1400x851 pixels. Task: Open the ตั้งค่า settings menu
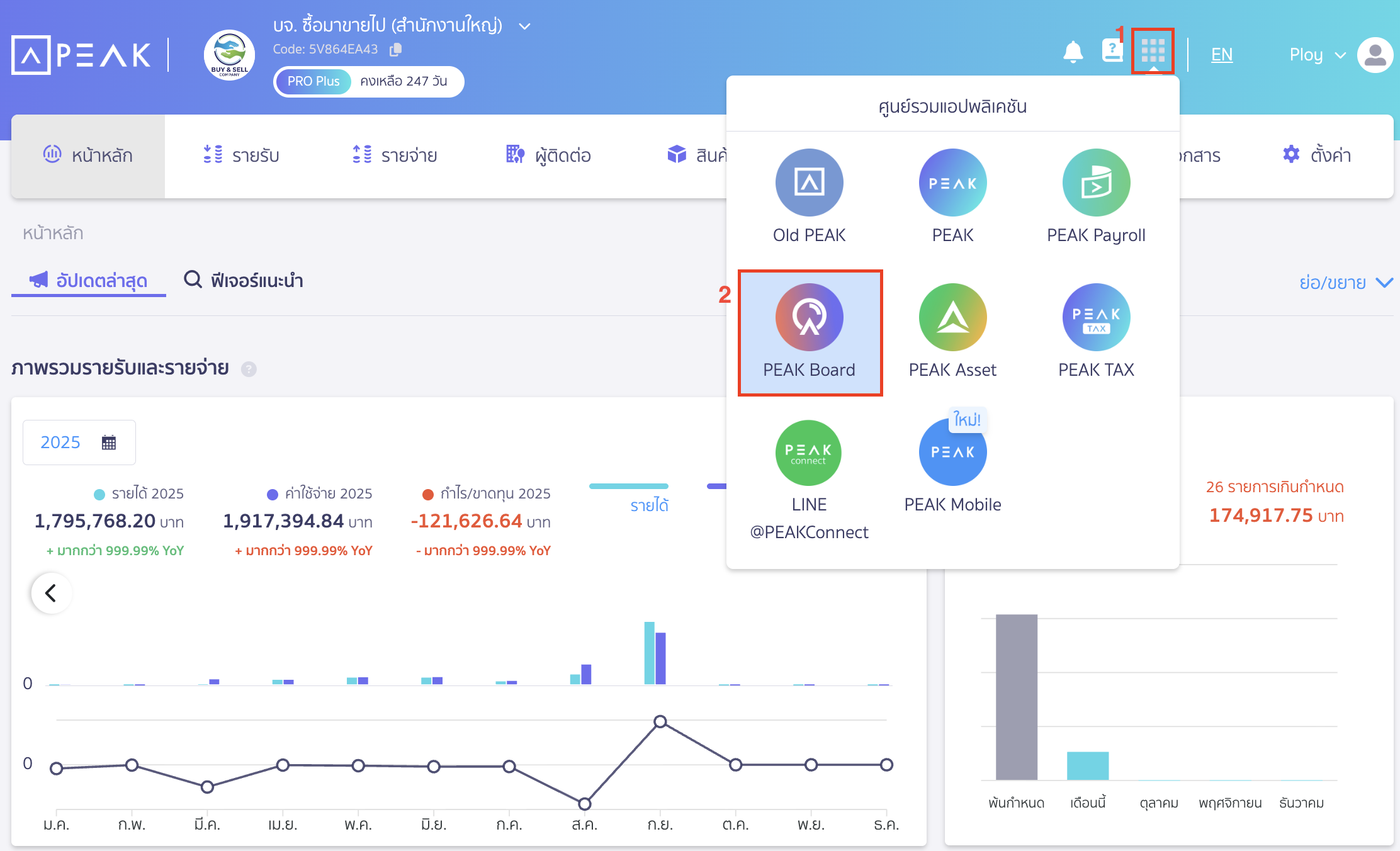point(1318,155)
